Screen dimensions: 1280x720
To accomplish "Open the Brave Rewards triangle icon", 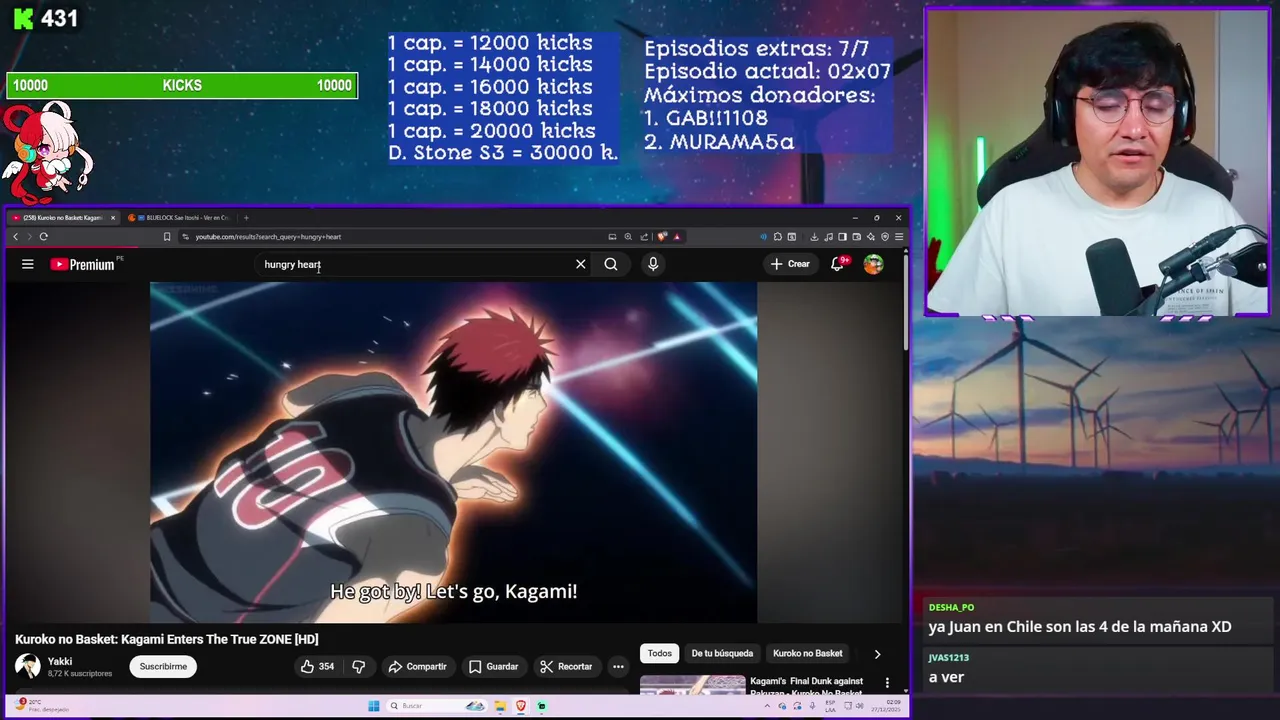I will tap(677, 237).
